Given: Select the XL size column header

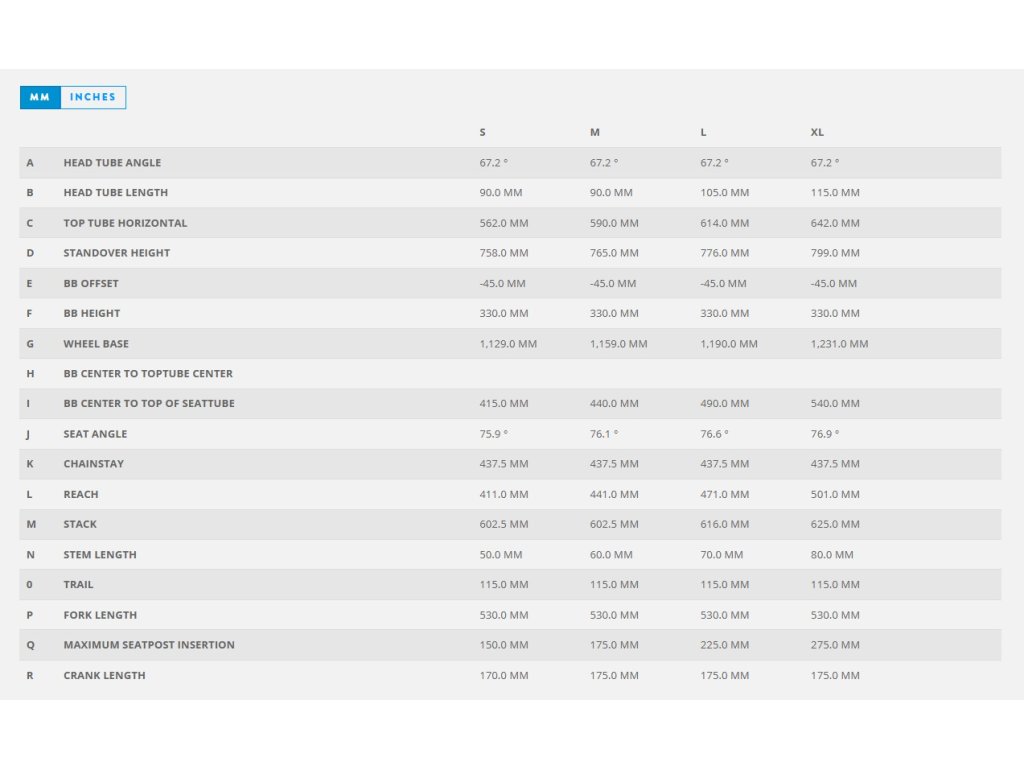Looking at the screenshot, I should click(817, 132).
